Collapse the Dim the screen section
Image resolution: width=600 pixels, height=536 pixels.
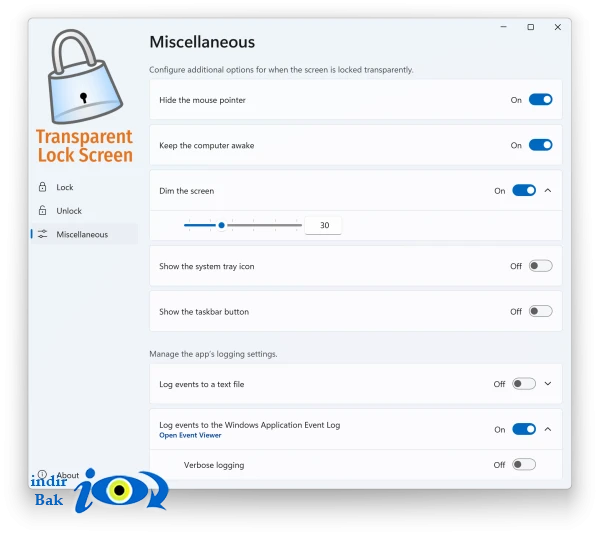point(548,191)
